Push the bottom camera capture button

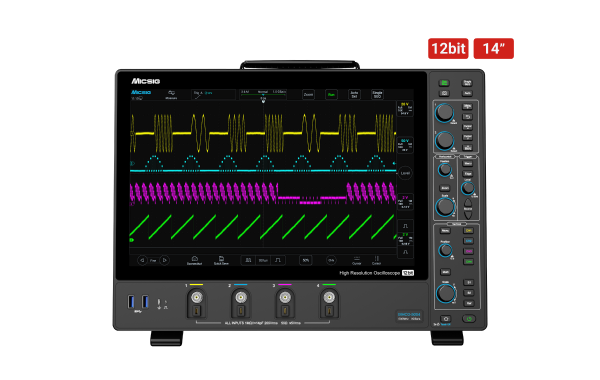tap(446, 318)
